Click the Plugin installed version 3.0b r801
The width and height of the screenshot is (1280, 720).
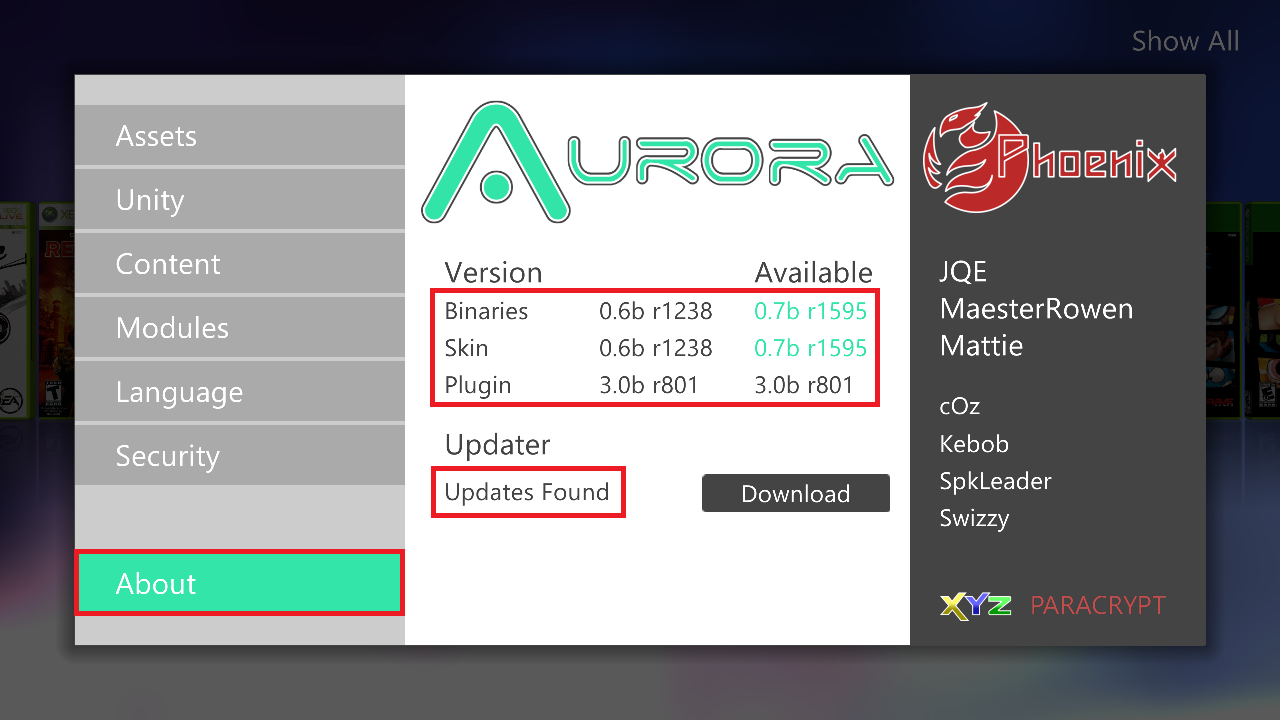pyautogui.click(x=649, y=385)
